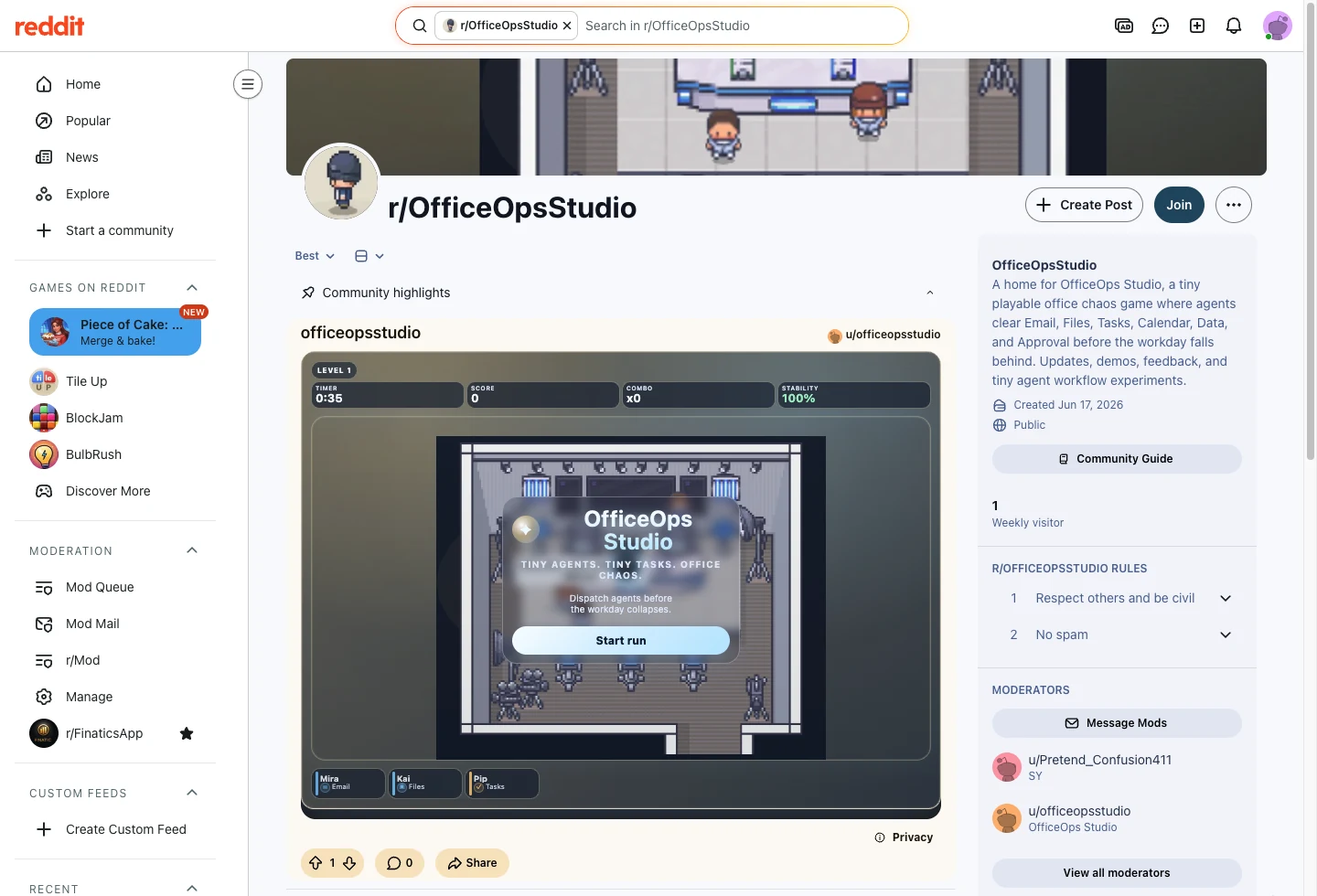Open notifications bell
This screenshot has height=896, width=1317.
tap(1234, 26)
